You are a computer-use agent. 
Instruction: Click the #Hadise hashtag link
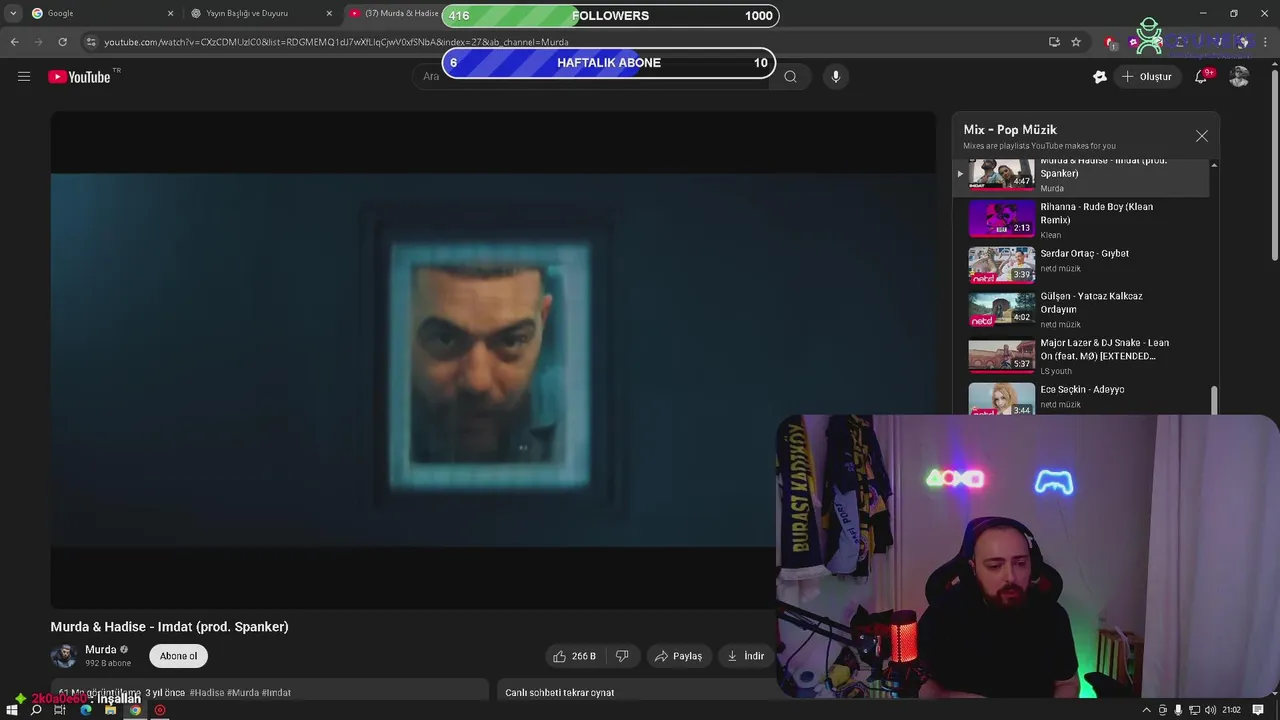207,692
